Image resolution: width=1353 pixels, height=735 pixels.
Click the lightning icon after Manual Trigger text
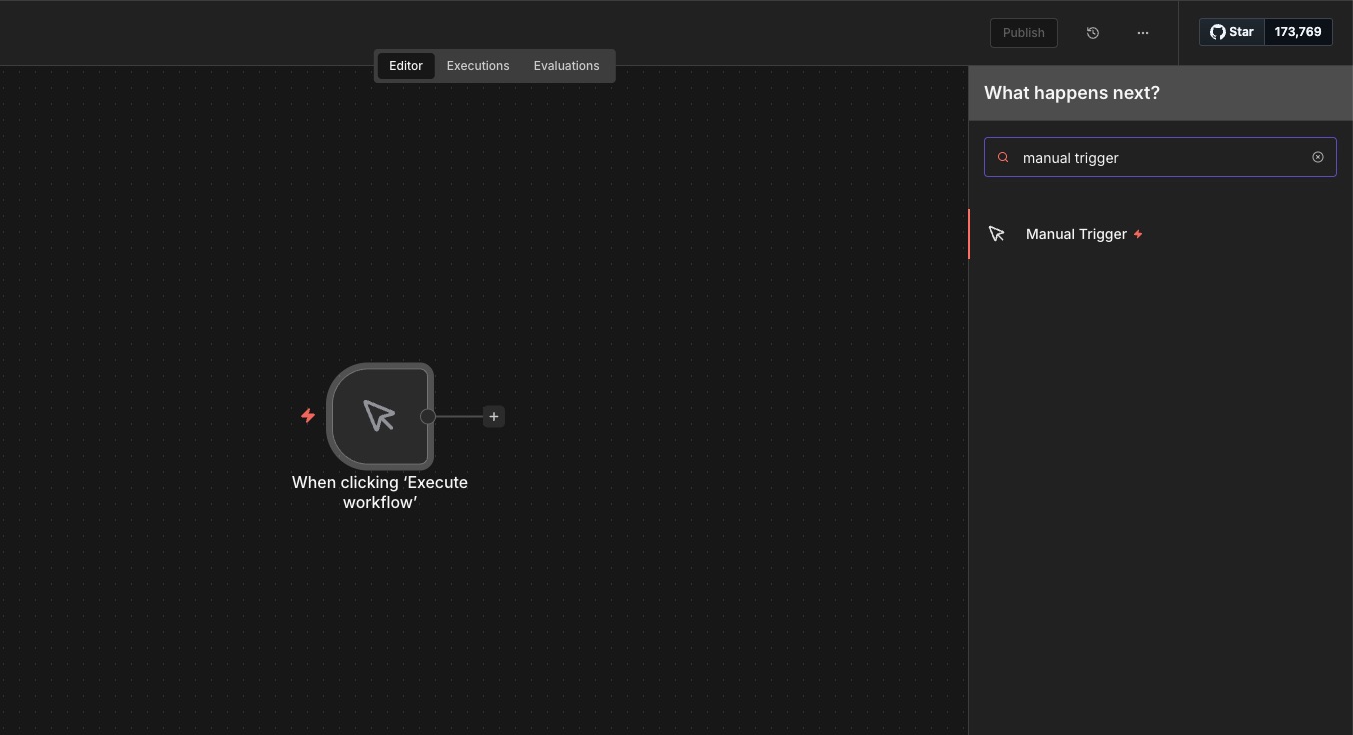[x=1138, y=234]
